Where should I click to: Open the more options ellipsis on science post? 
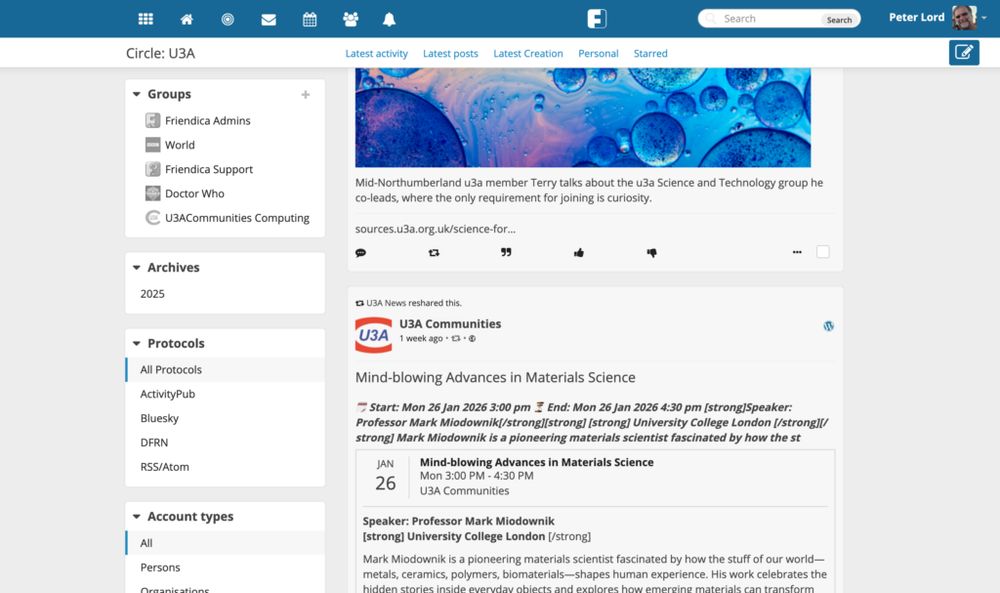(797, 252)
